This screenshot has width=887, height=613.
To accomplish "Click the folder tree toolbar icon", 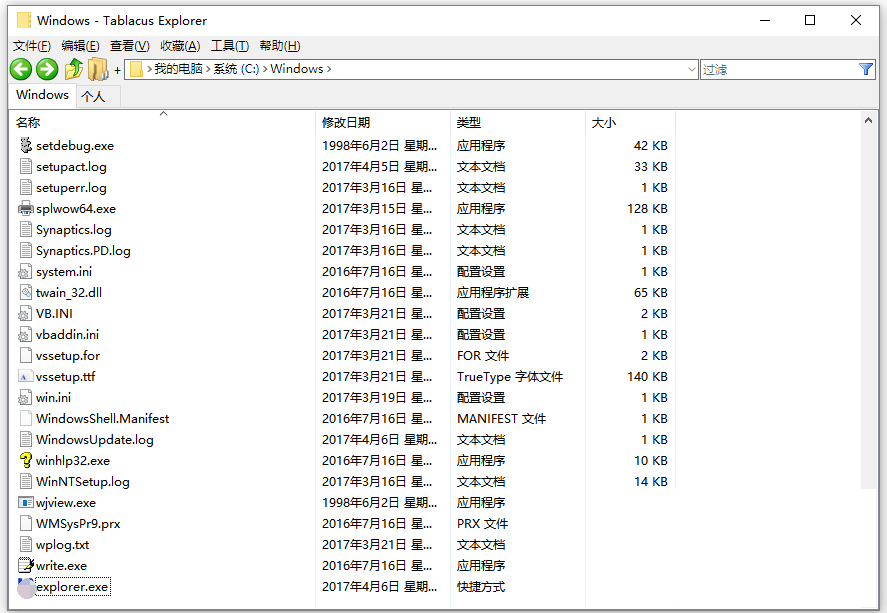I will coord(97,69).
